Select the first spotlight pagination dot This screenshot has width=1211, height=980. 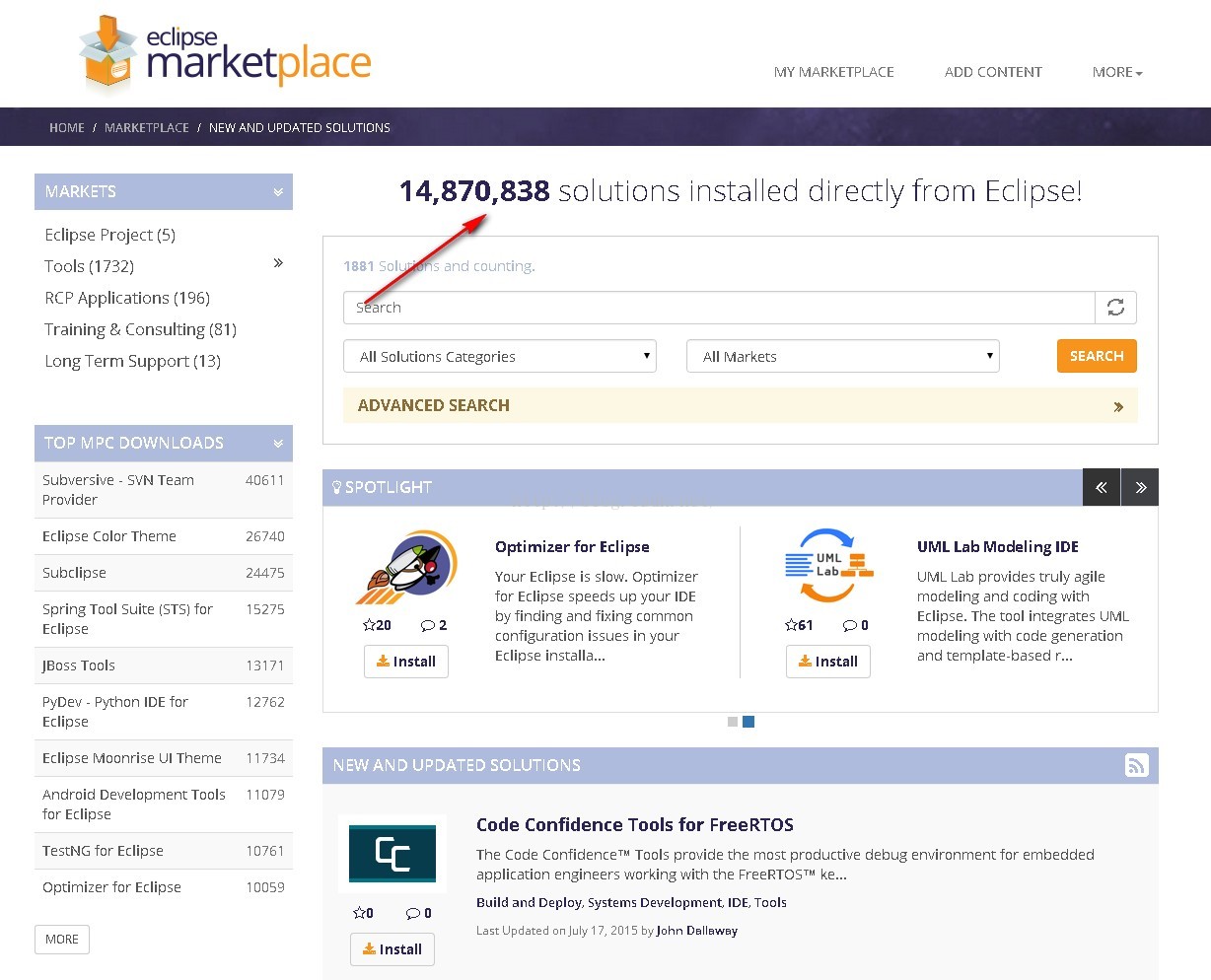(x=732, y=722)
